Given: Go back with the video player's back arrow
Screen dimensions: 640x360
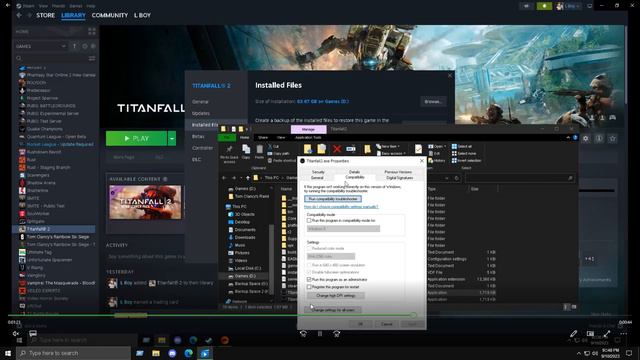Looking at the screenshot, I should coord(8,5).
